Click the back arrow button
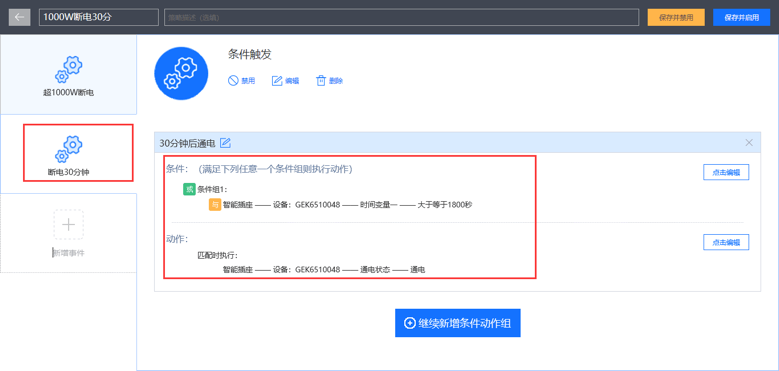The height and width of the screenshot is (371, 779). pyautogui.click(x=19, y=17)
